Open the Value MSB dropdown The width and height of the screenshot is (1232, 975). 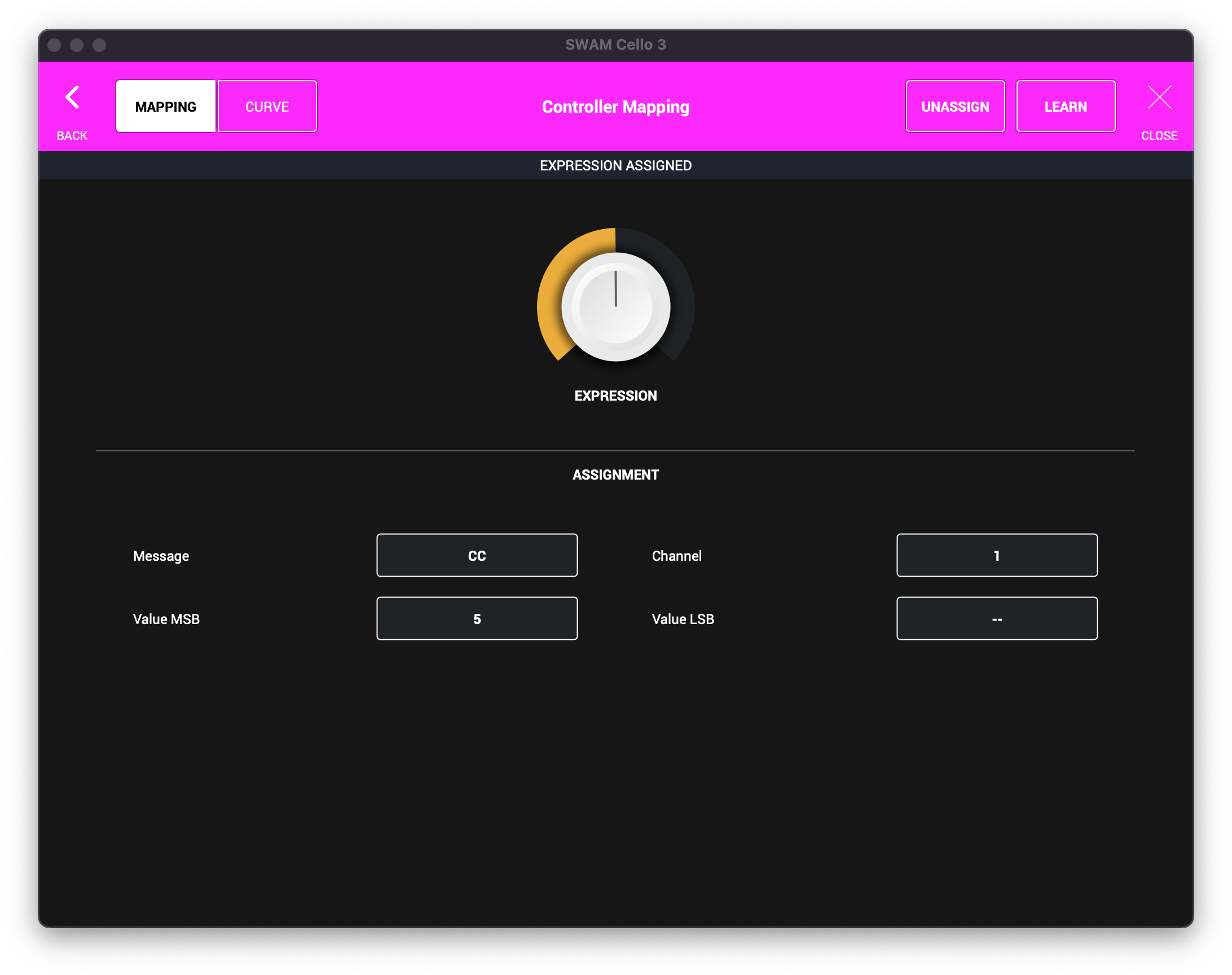477,619
